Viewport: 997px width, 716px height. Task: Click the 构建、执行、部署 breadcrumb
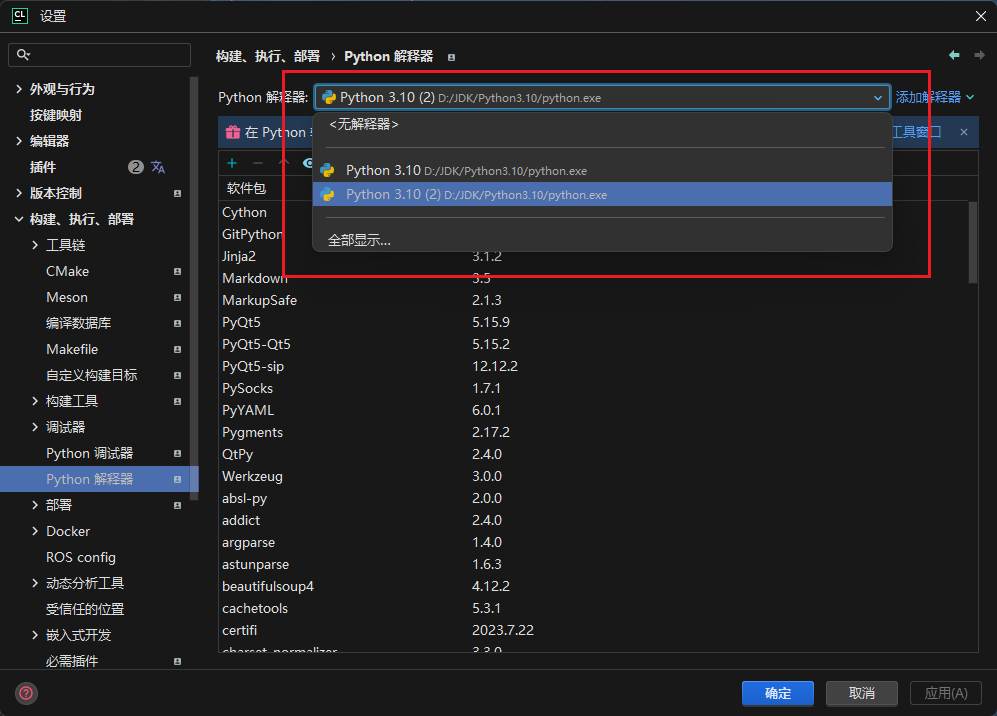(268, 57)
